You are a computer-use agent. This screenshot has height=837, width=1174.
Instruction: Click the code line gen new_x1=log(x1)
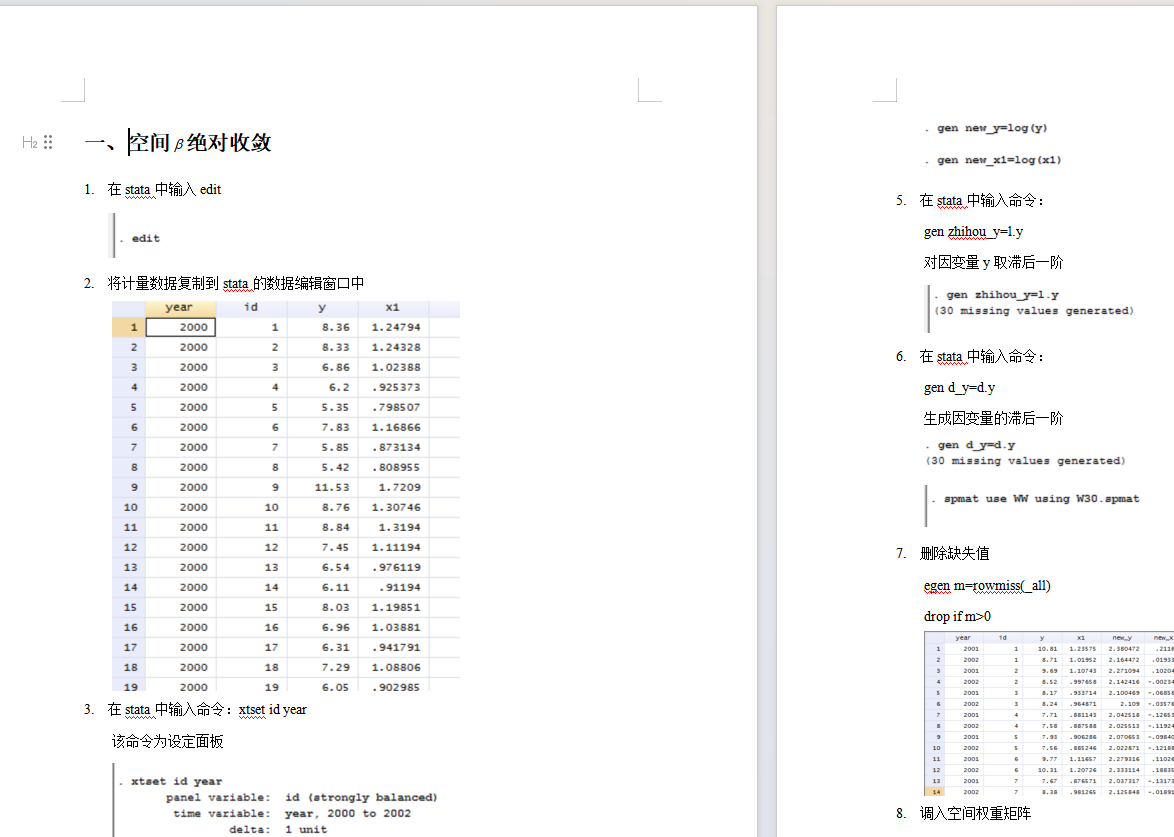tap(993, 160)
